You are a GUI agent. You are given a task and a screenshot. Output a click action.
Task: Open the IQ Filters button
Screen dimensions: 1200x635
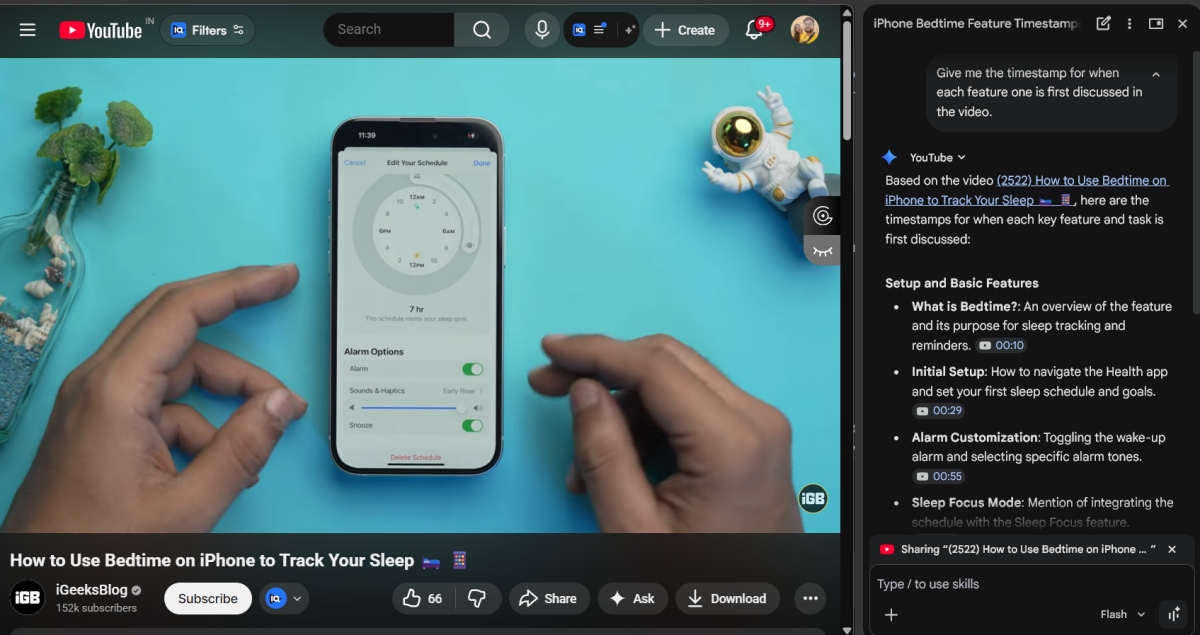[x=207, y=30]
